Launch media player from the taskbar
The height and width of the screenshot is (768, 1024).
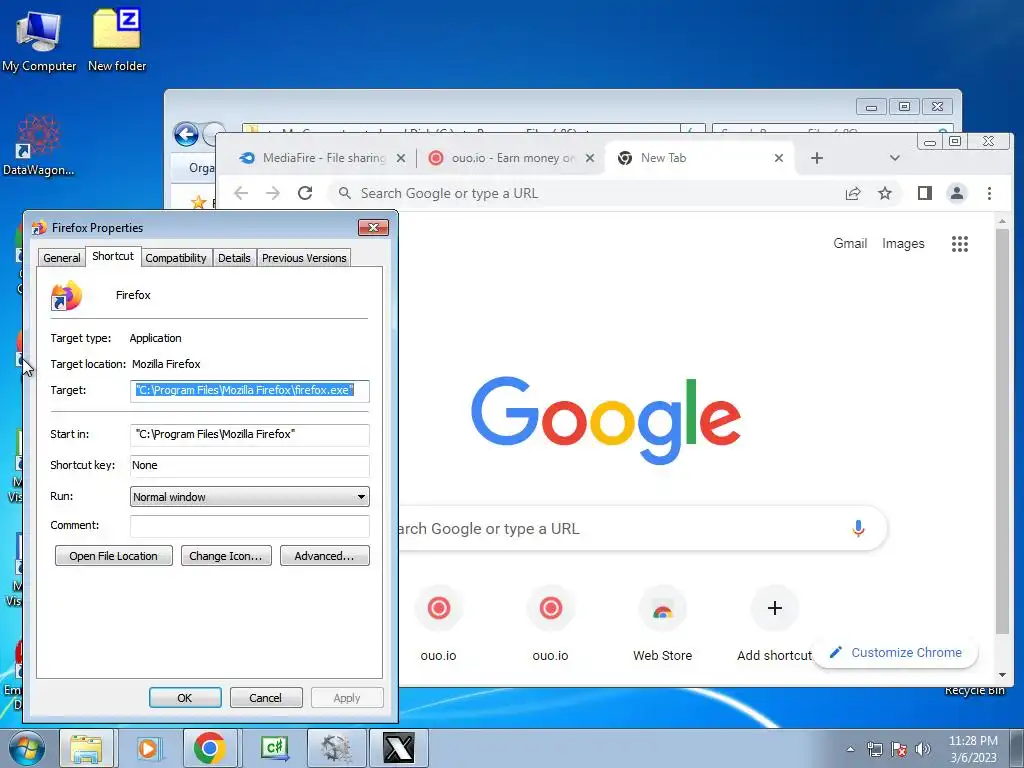(148, 748)
